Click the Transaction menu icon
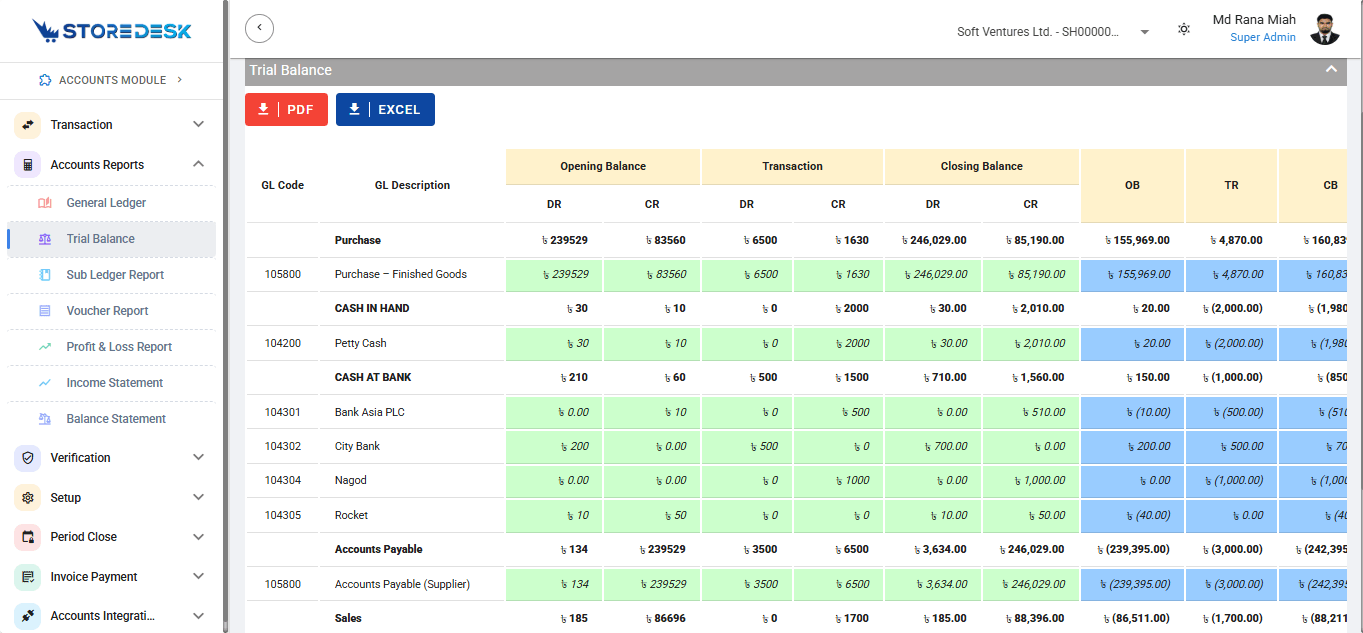 (28, 125)
